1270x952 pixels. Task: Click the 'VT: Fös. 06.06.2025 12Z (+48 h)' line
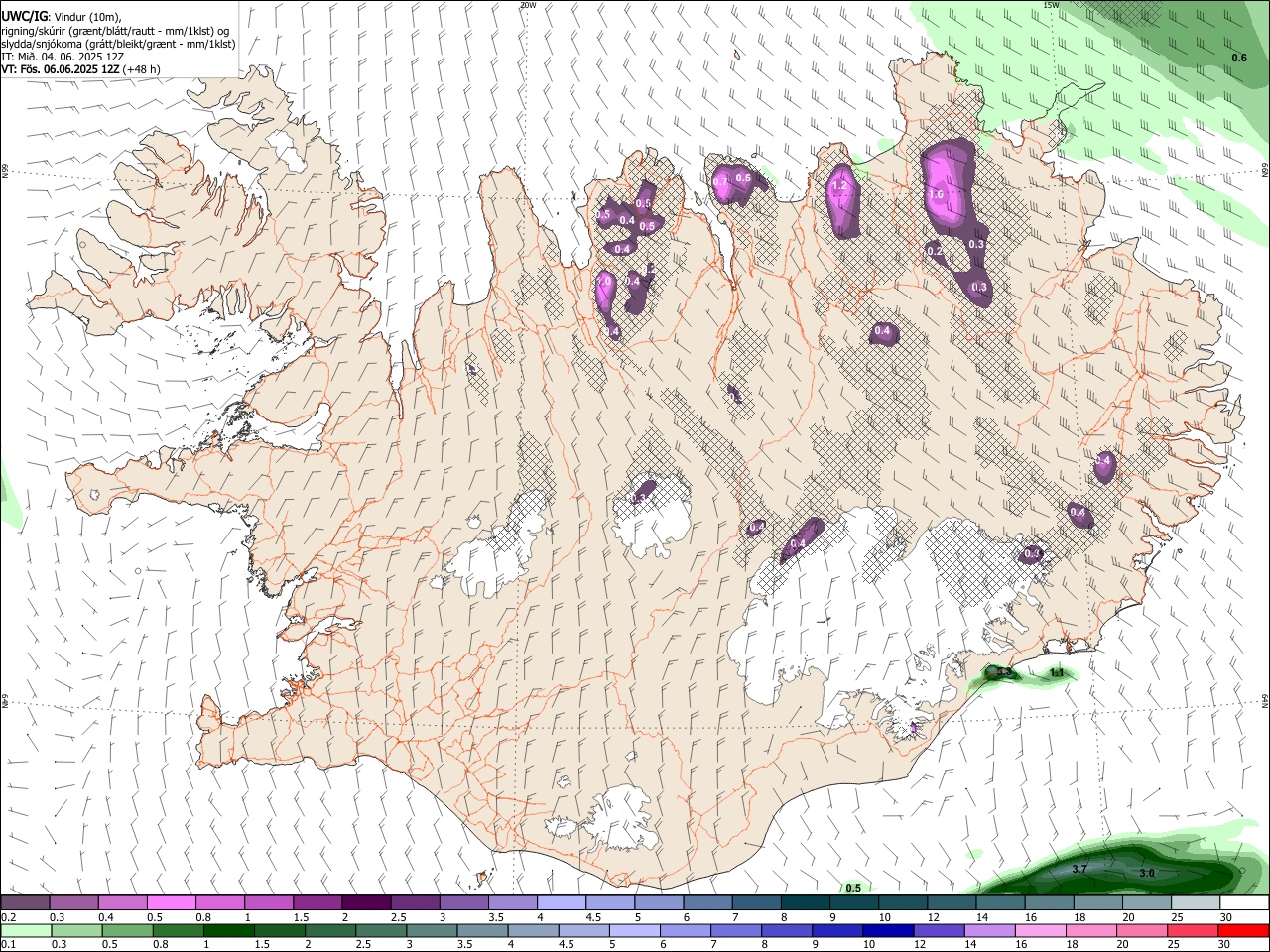pyautogui.click(x=80, y=69)
